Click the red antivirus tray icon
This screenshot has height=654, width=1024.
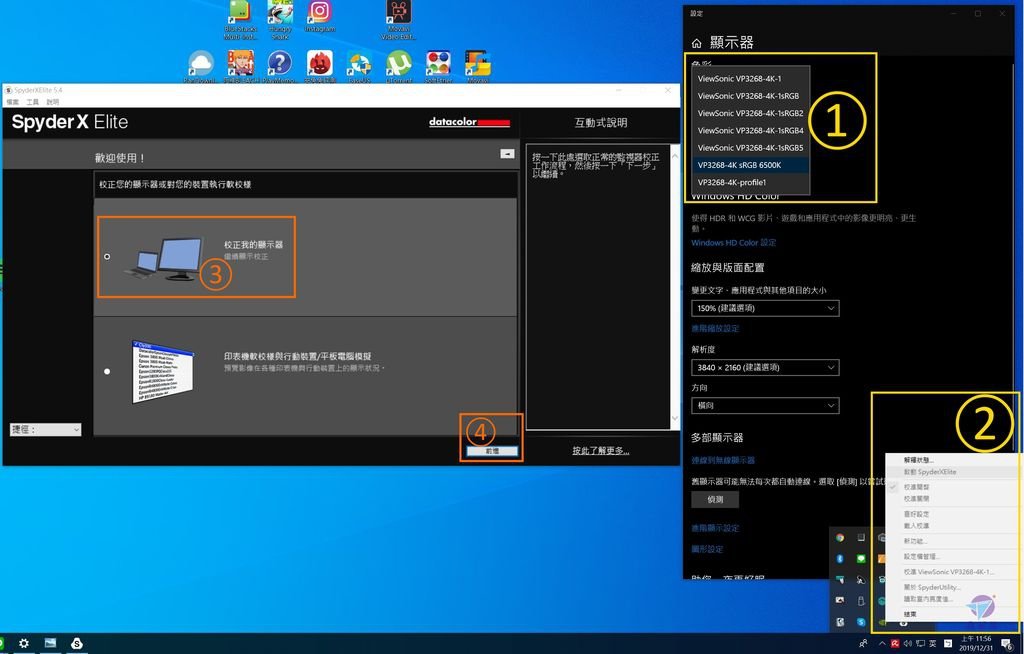pyautogui.click(x=895, y=644)
